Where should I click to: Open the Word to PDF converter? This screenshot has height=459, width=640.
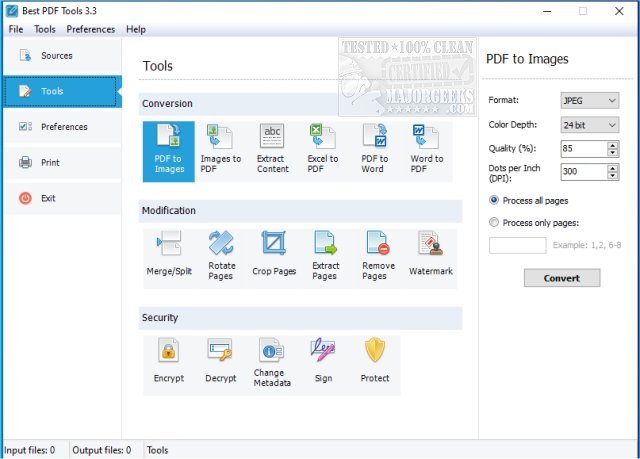[x=427, y=151]
